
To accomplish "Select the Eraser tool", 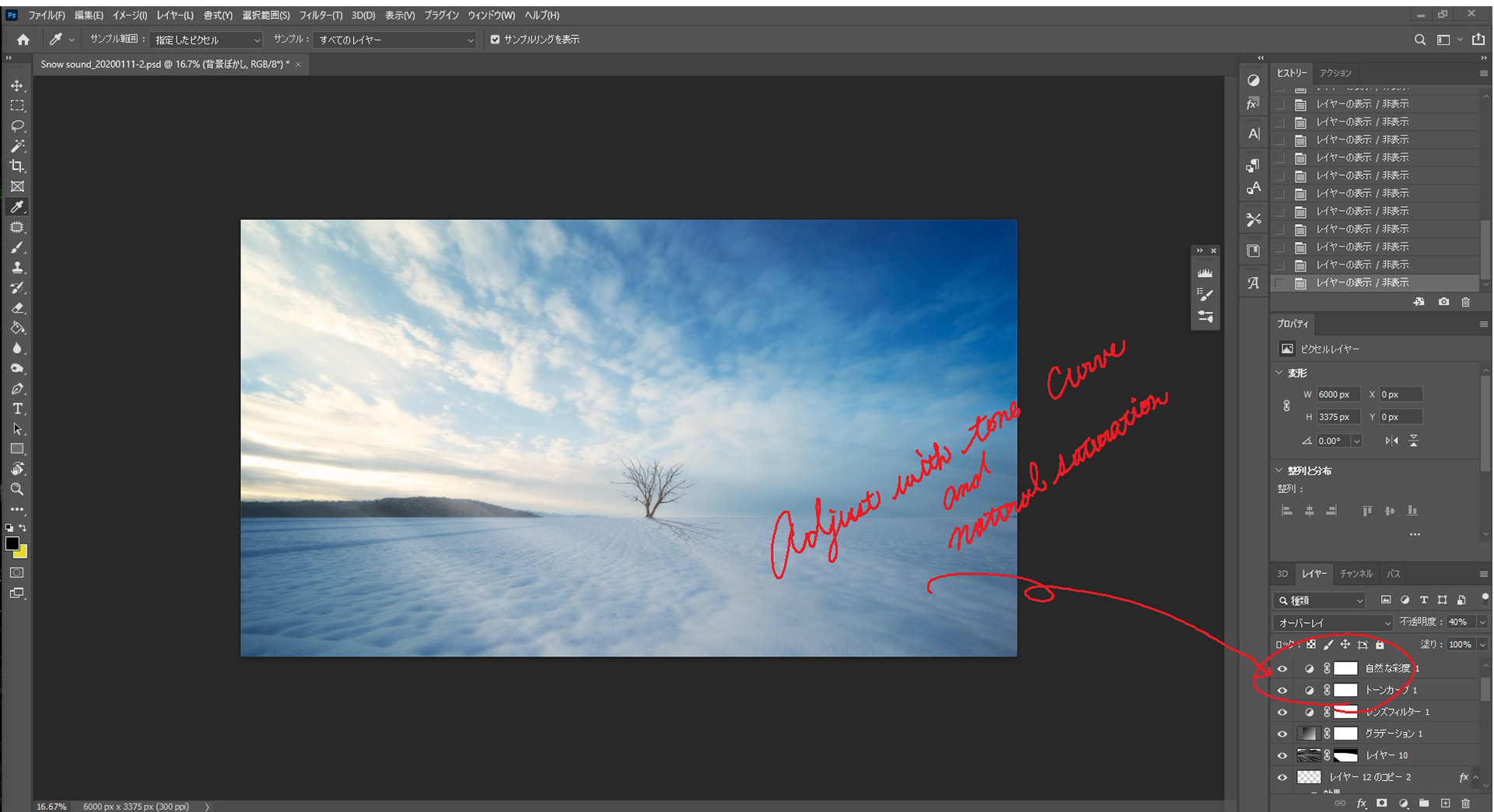I will pos(17,308).
